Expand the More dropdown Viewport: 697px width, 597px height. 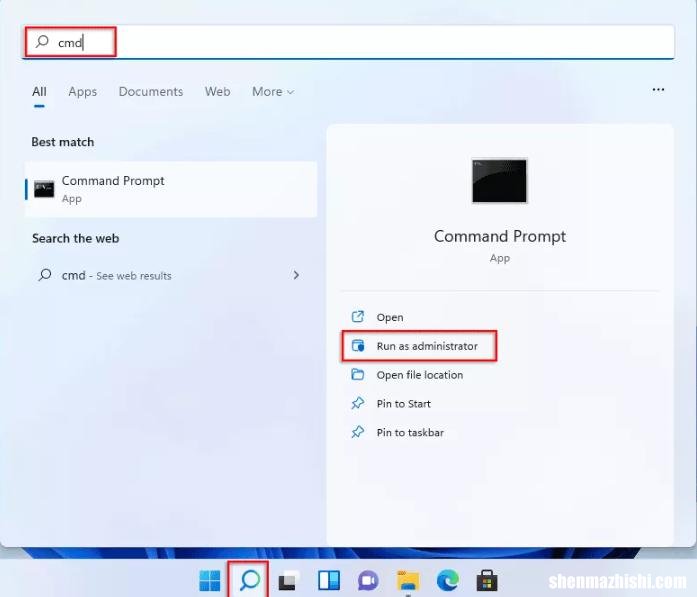coord(273,92)
